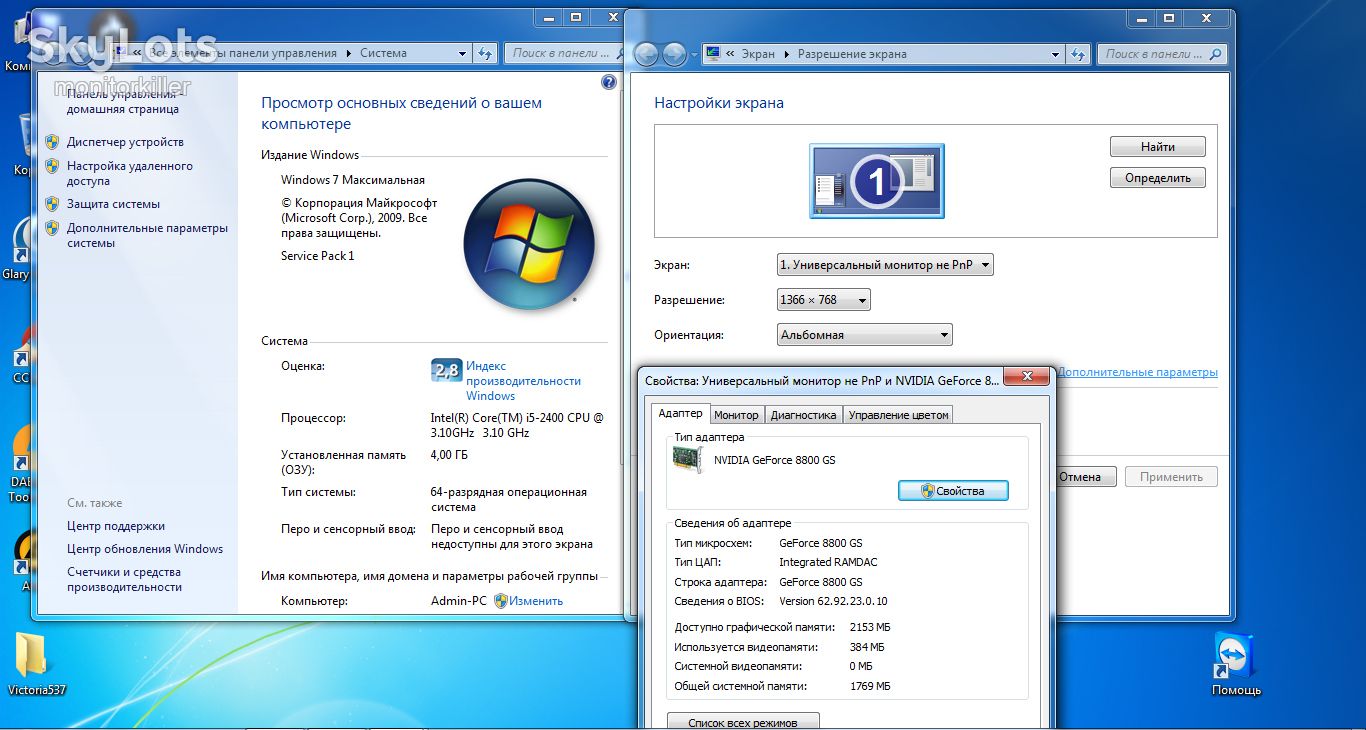The height and width of the screenshot is (730, 1366).
Task: Open the Управление цветом tab
Action: 898,415
